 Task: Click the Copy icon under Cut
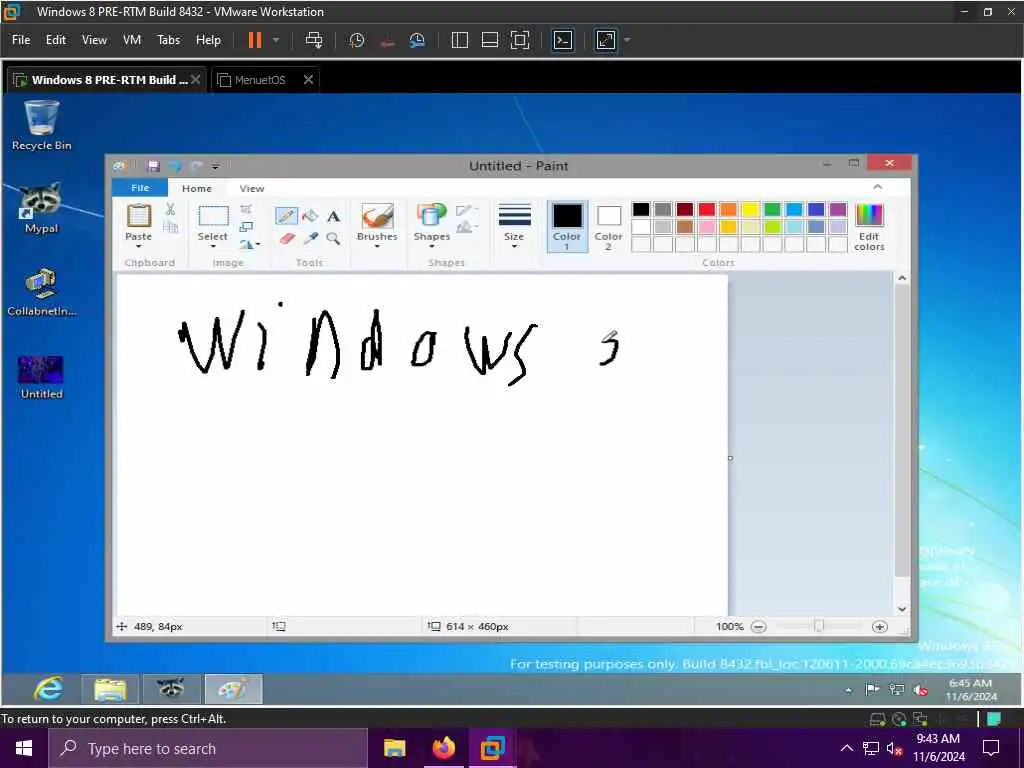[170, 227]
